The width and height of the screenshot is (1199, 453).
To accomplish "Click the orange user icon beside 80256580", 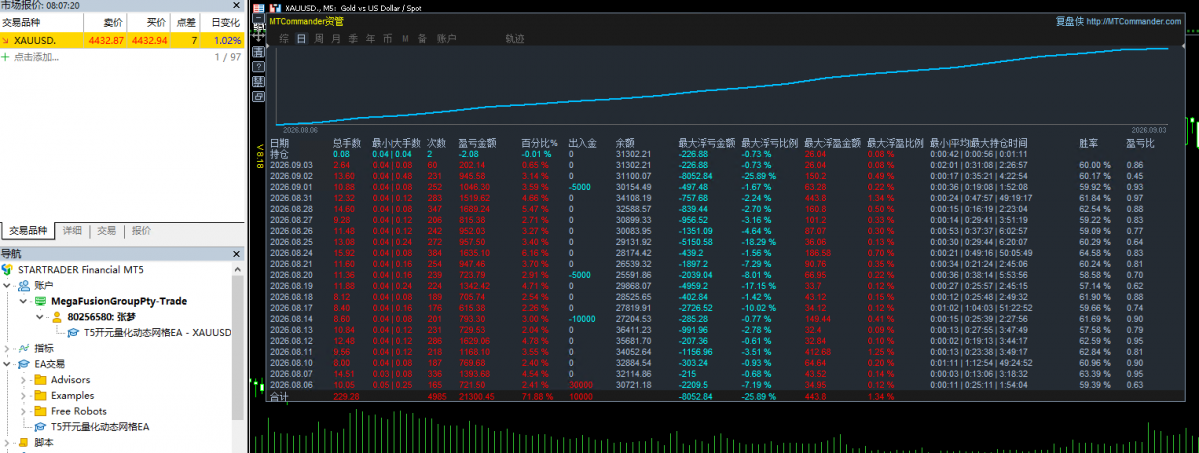I will [x=57, y=317].
